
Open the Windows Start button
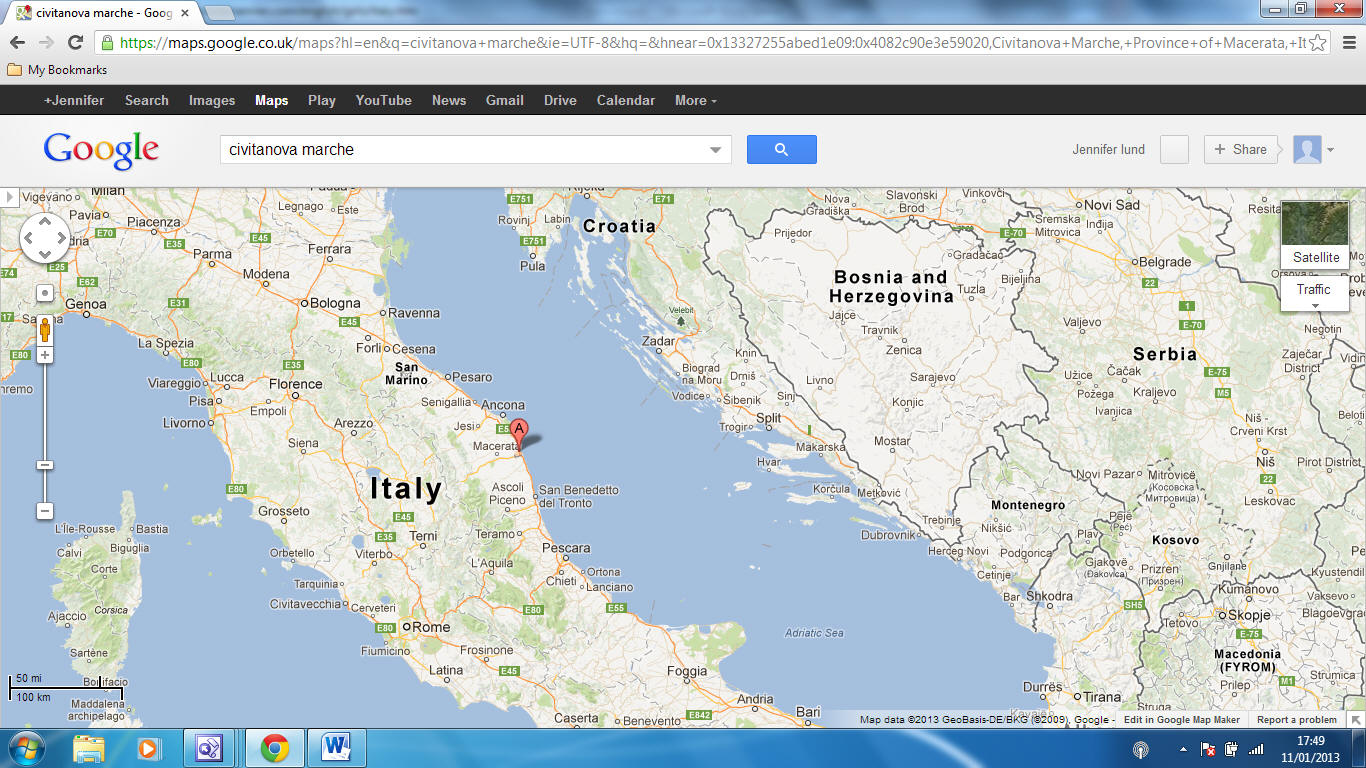tap(24, 748)
